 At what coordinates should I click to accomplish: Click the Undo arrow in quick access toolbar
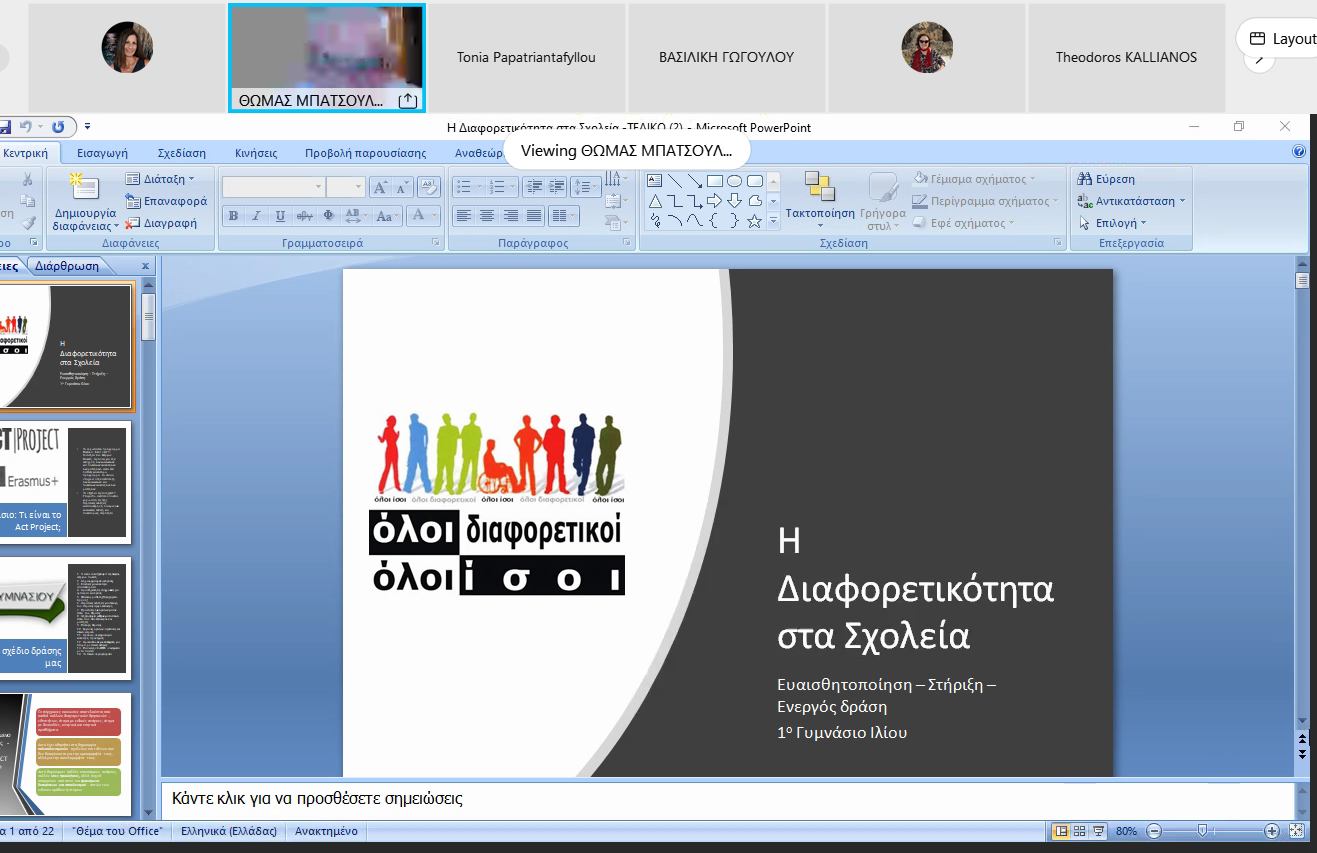click(26, 127)
